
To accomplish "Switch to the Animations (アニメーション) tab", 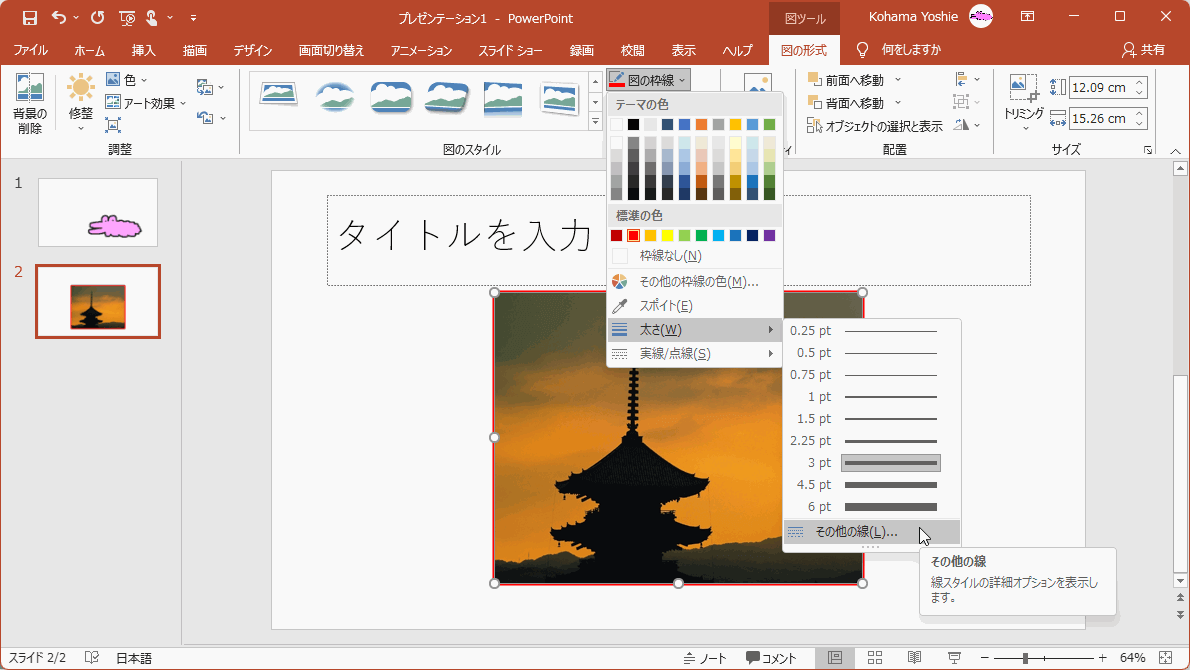I will click(x=421, y=50).
